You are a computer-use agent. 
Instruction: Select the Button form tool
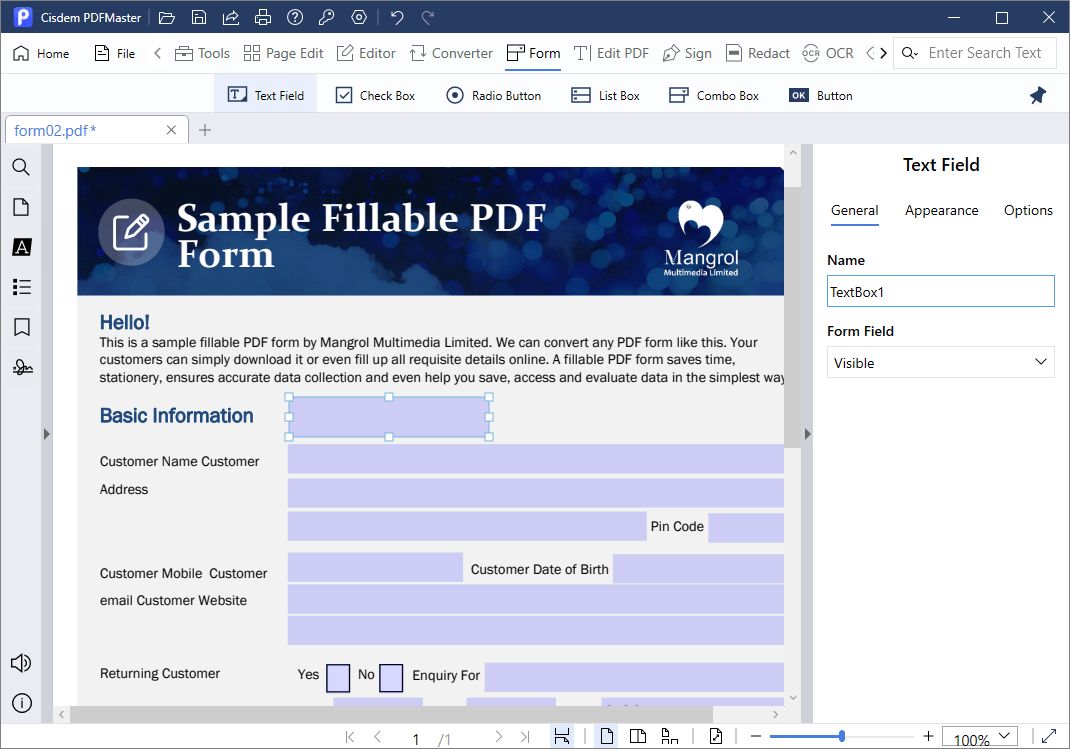(820, 94)
